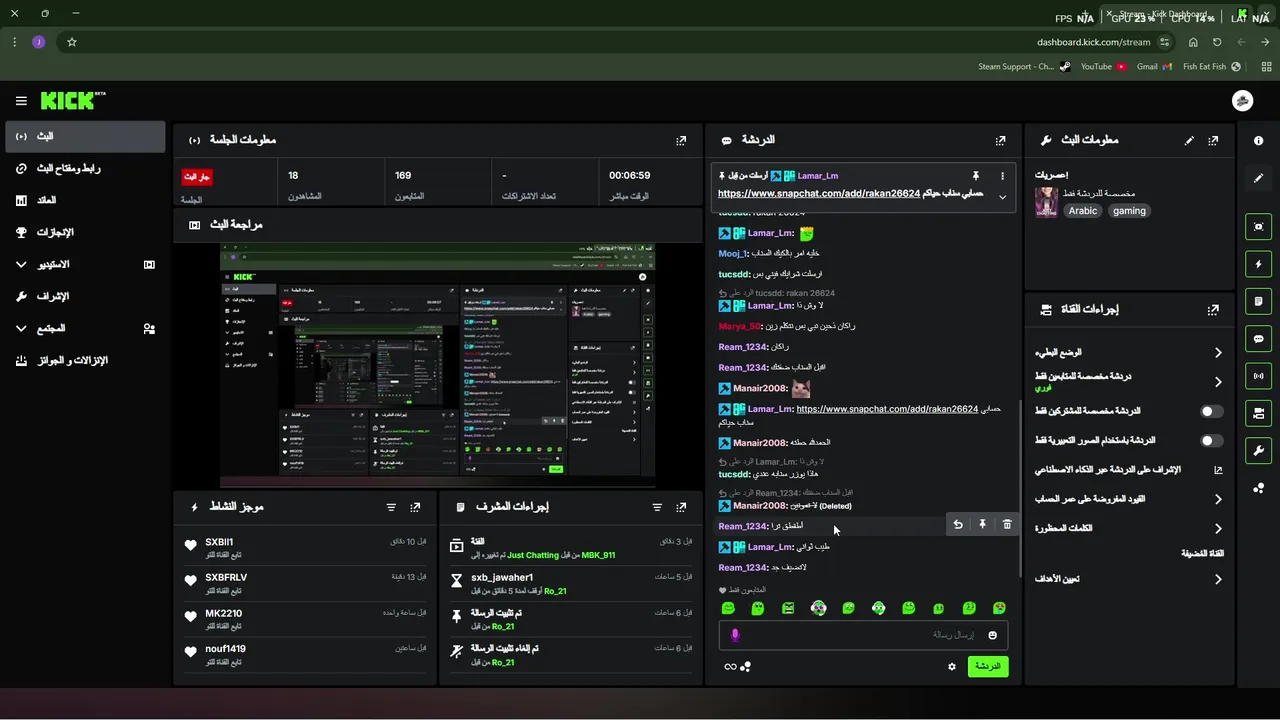The height and width of the screenshot is (720, 1280).
Task: Pop out the معلومات البث panel
Action: point(1213,141)
